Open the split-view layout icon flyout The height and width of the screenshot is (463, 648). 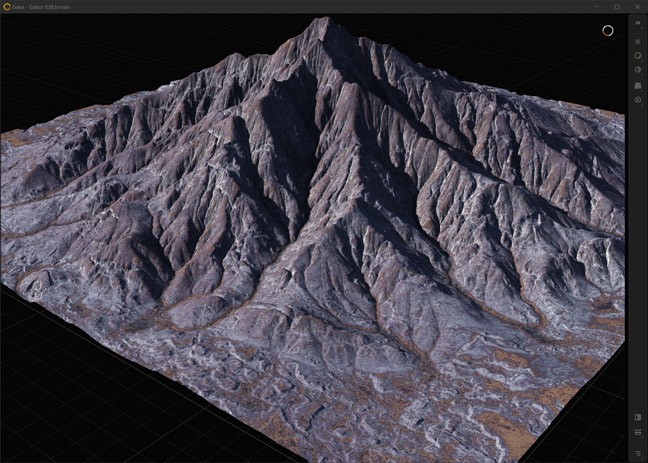pyautogui.click(x=638, y=432)
